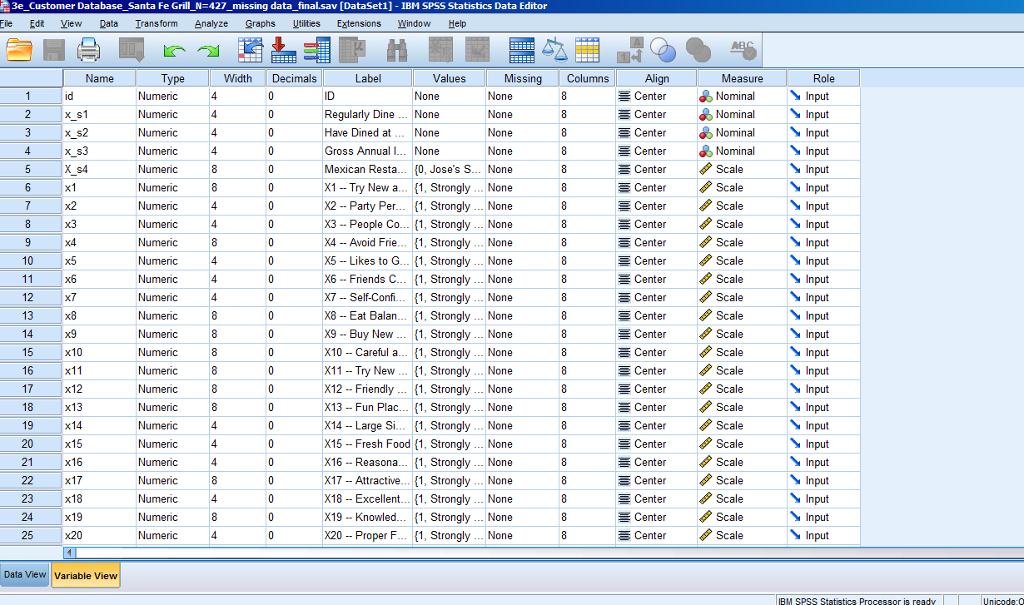
Task: Click the Name cell containing x20
Action: [x=99, y=535]
